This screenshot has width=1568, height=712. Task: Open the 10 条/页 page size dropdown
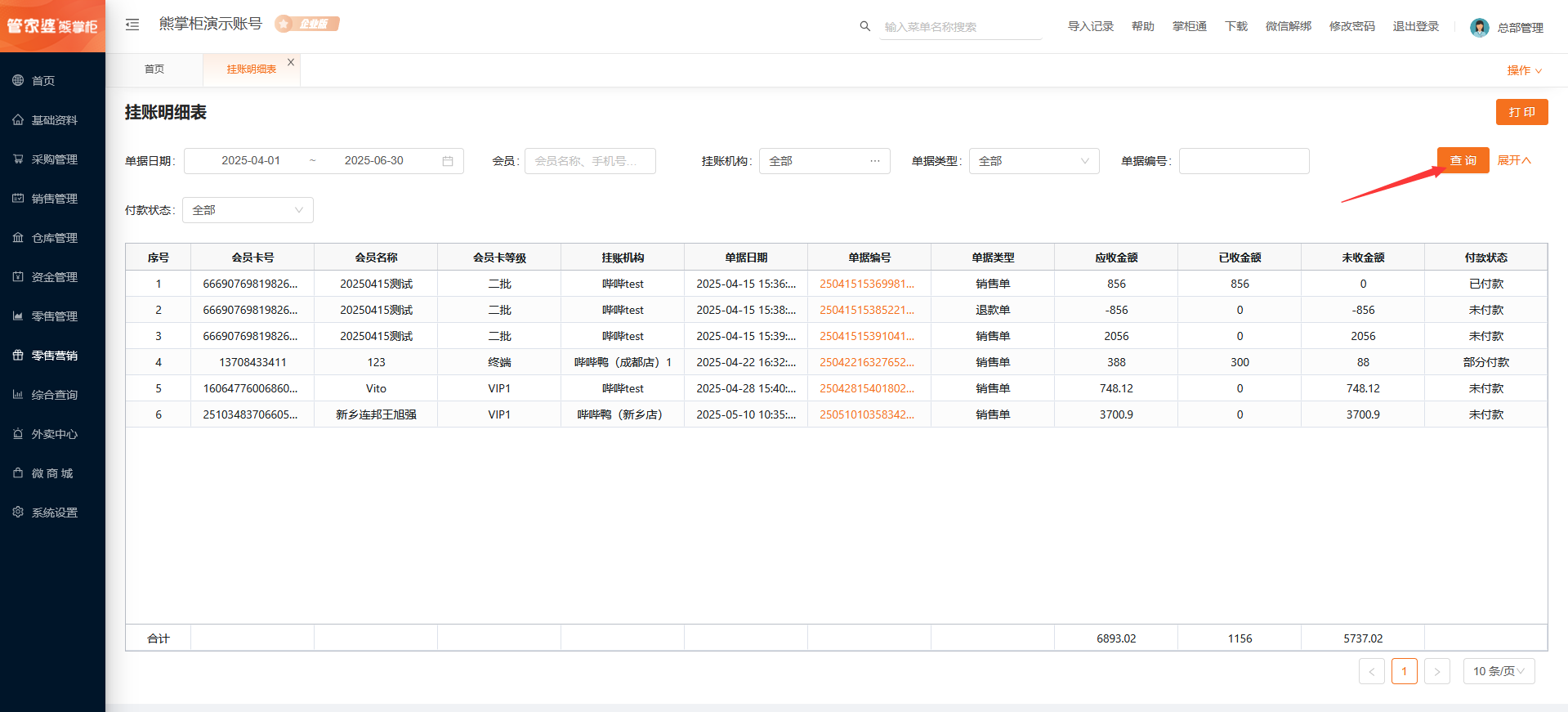coord(1499,671)
